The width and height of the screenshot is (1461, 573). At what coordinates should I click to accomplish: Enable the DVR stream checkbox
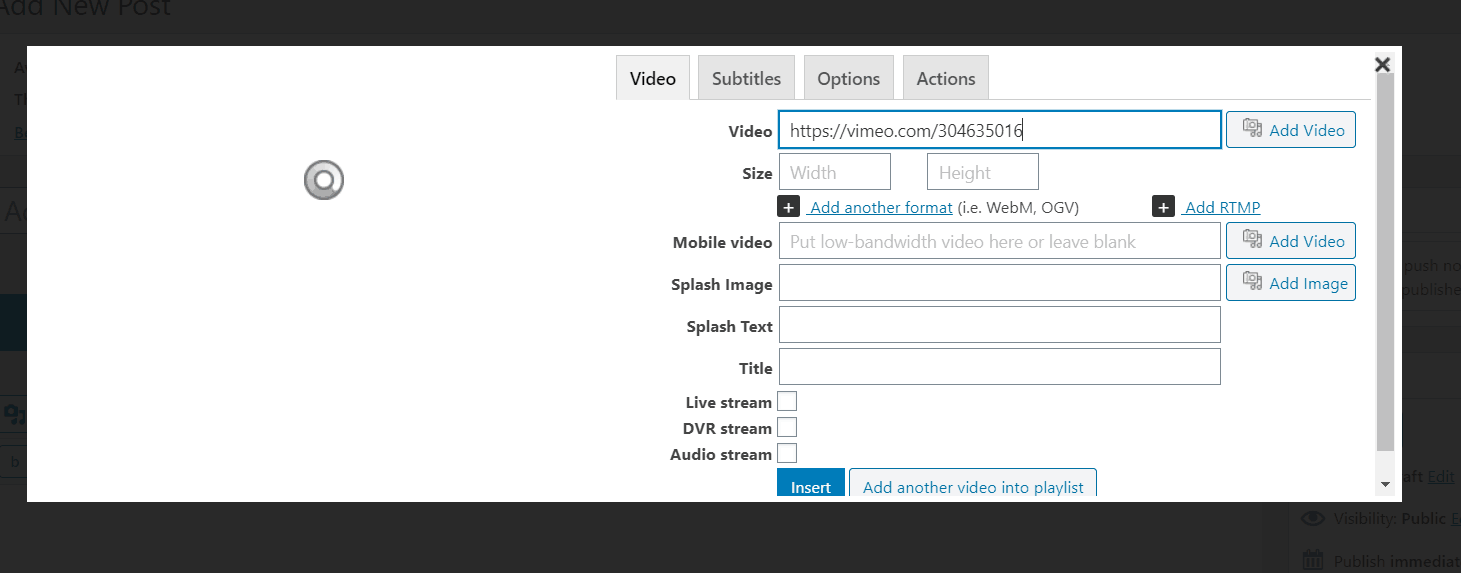point(787,427)
